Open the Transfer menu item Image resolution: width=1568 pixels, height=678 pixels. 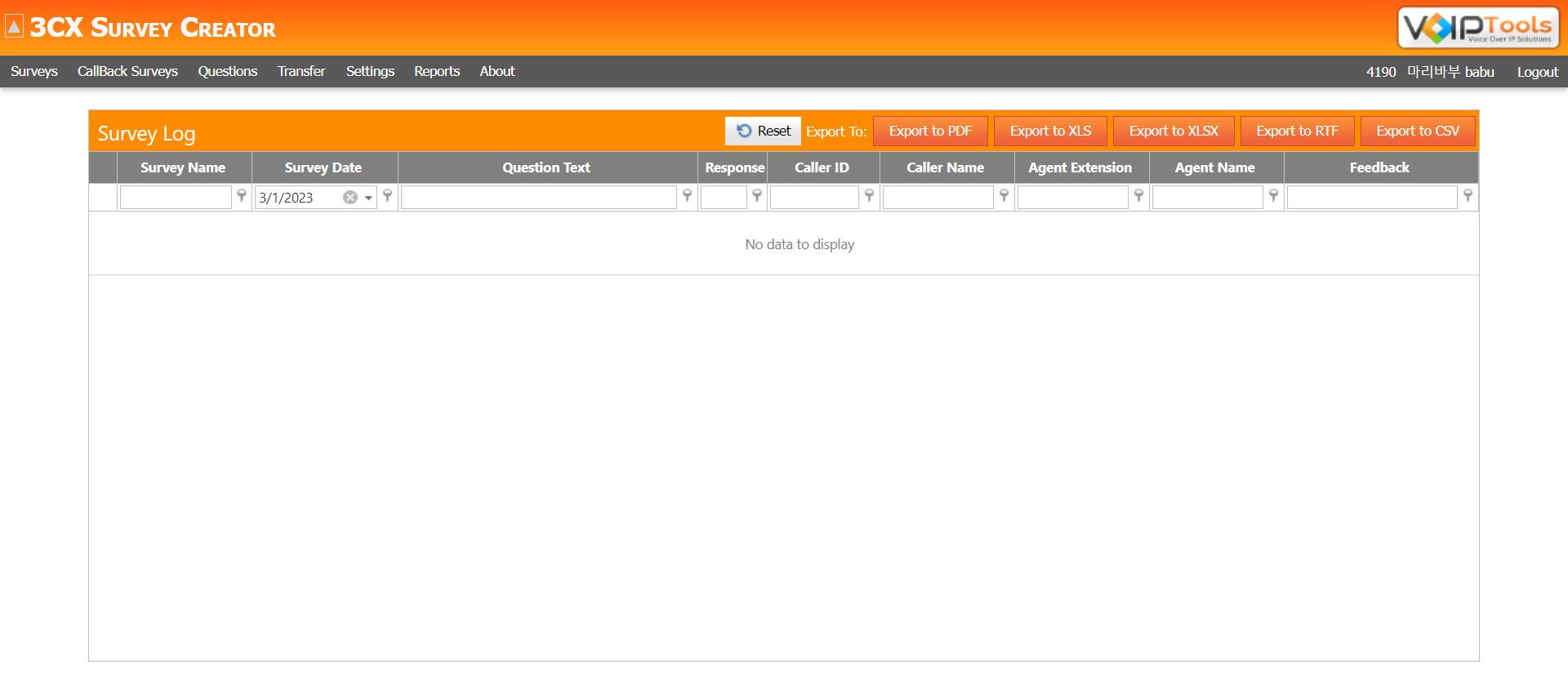(x=301, y=71)
